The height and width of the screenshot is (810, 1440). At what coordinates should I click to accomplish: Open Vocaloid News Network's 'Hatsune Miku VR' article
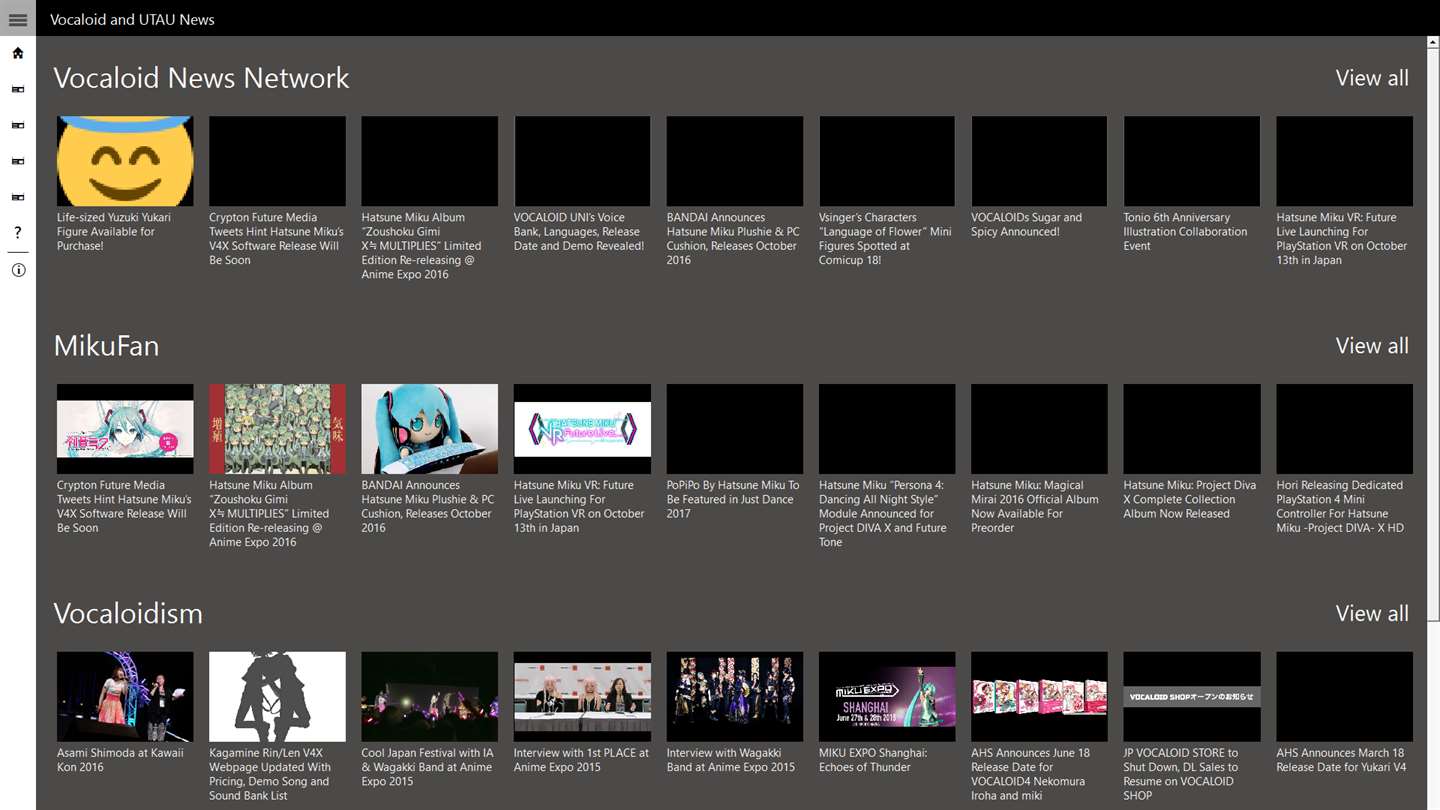1344,190
